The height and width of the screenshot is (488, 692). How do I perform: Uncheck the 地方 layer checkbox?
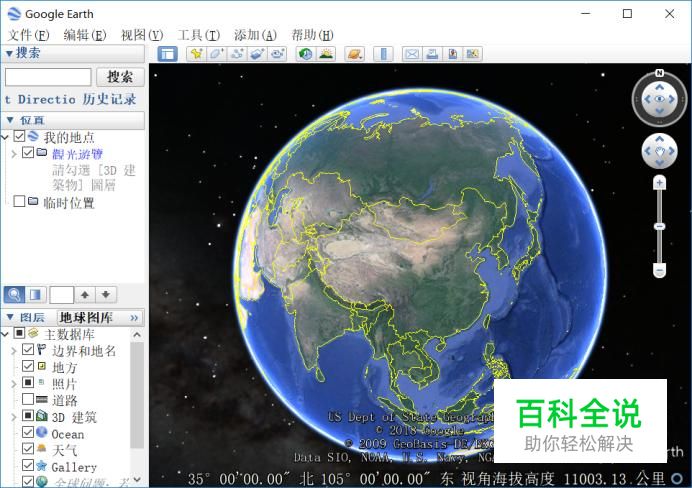[28, 366]
